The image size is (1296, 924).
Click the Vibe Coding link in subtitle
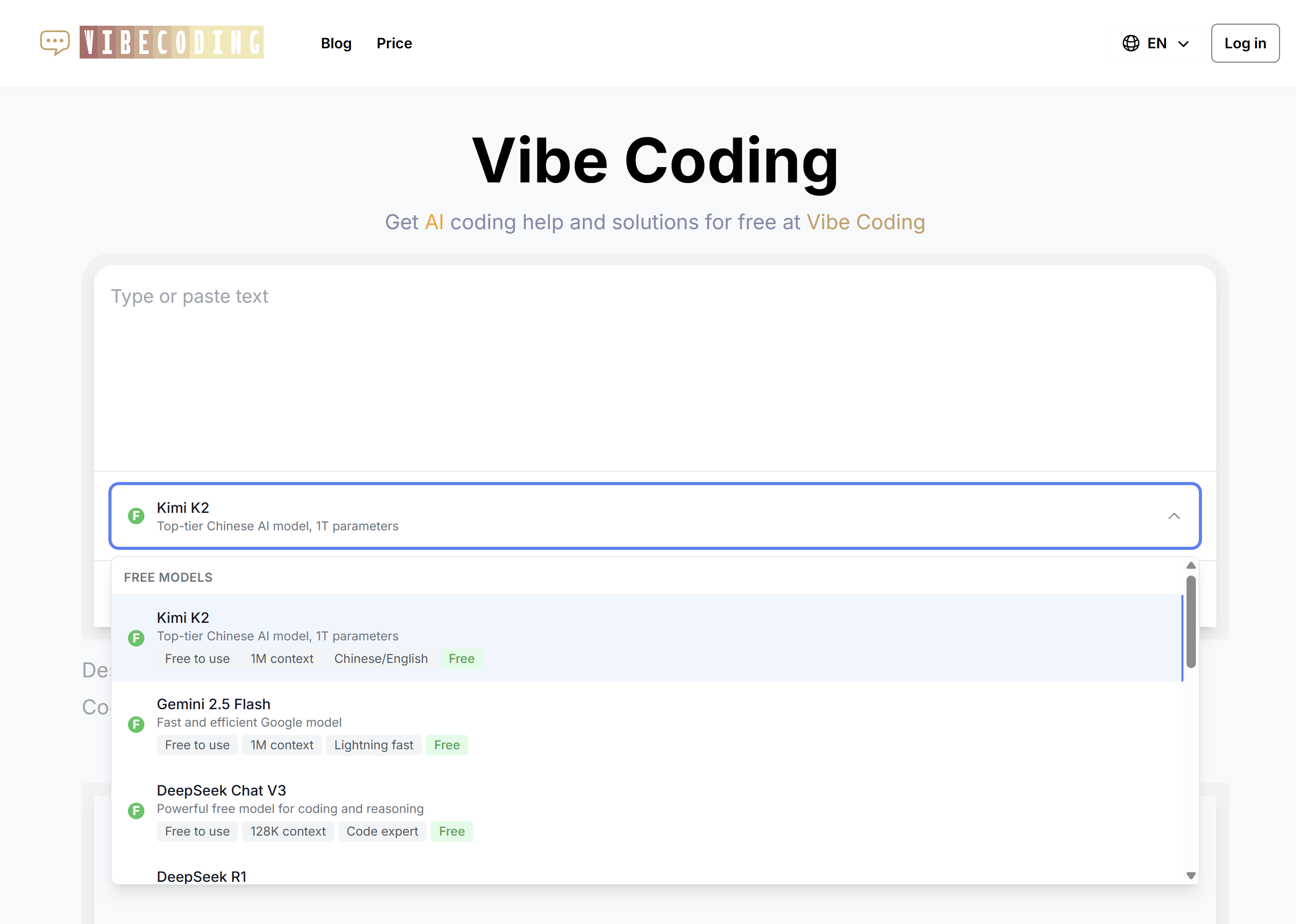coord(865,222)
